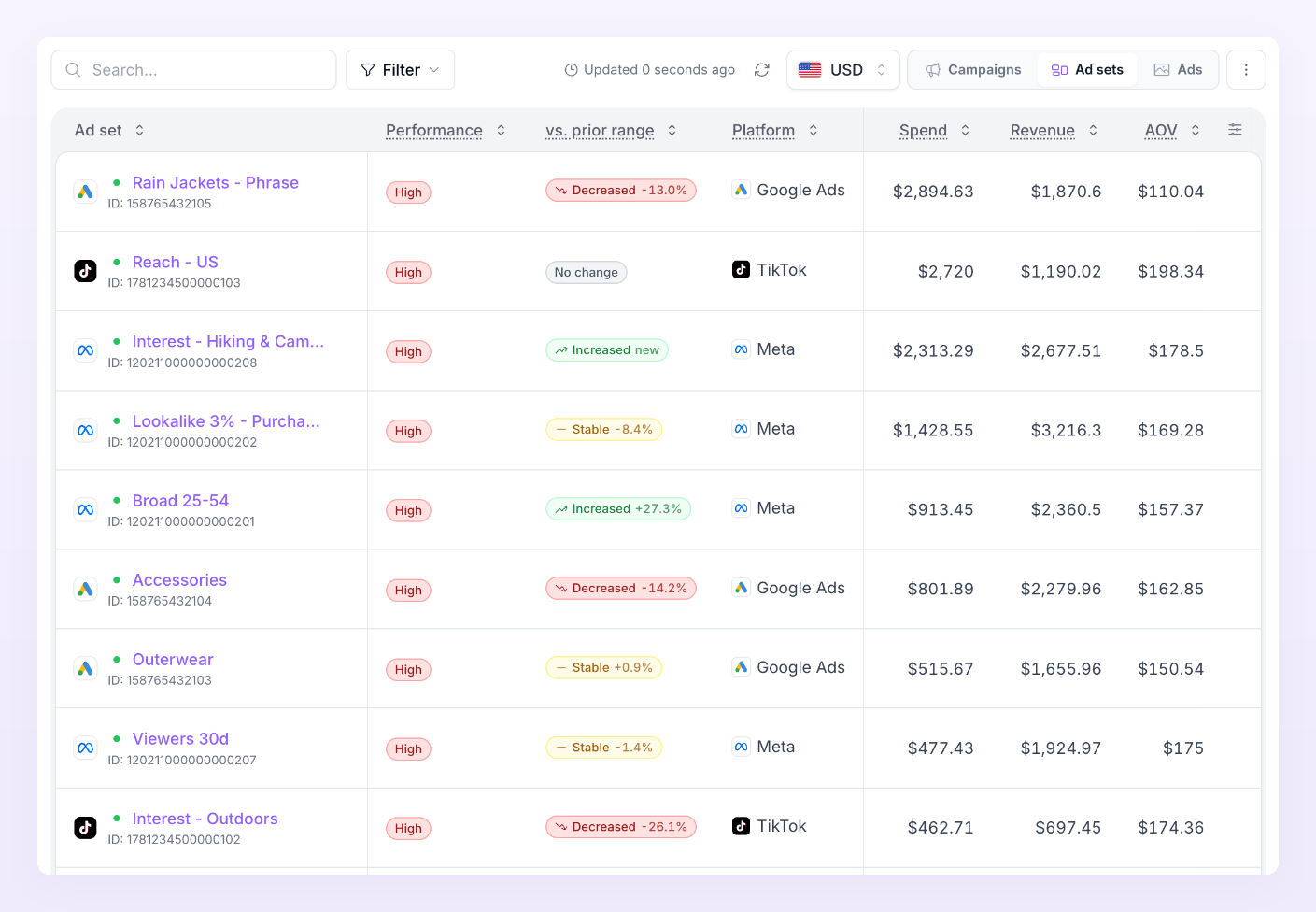Image resolution: width=1316 pixels, height=912 pixels.
Task: Switch to the Ad sets tab
Action: [x=1087, y=70]
